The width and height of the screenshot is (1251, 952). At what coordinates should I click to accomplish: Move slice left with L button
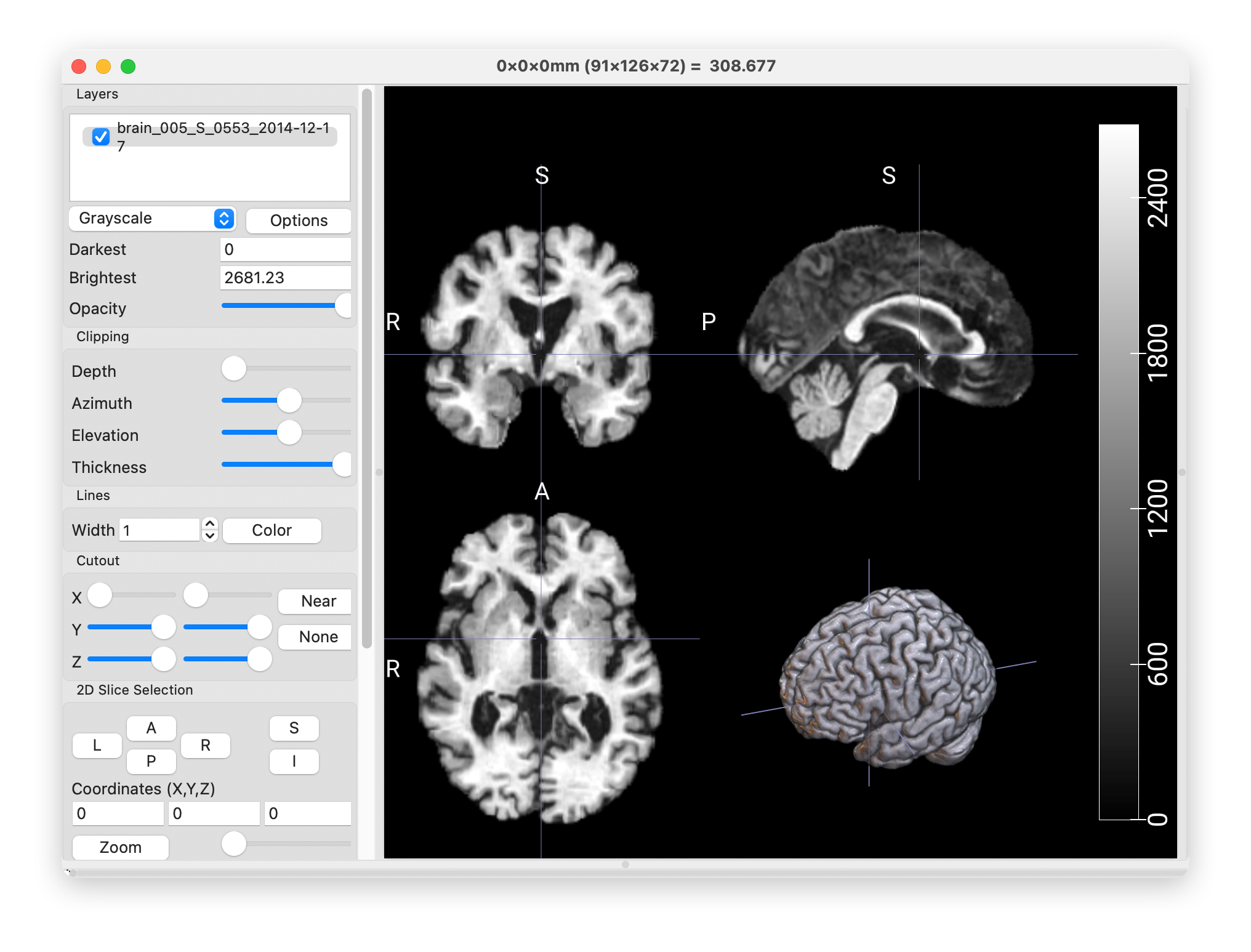click(x=97, y=745)
